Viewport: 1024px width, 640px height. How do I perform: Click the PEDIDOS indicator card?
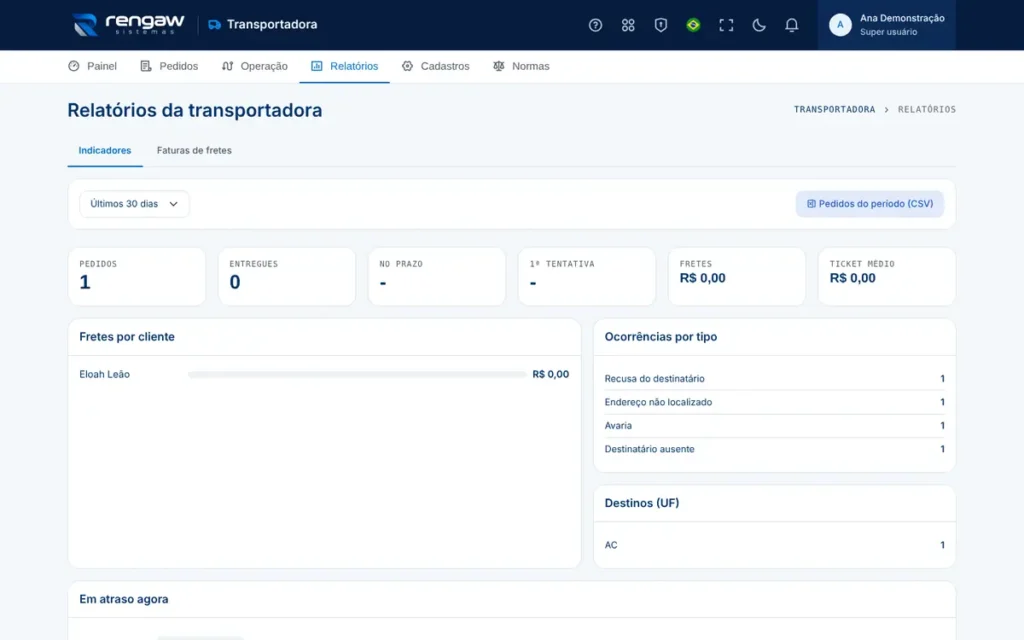(x=136, y=276)
